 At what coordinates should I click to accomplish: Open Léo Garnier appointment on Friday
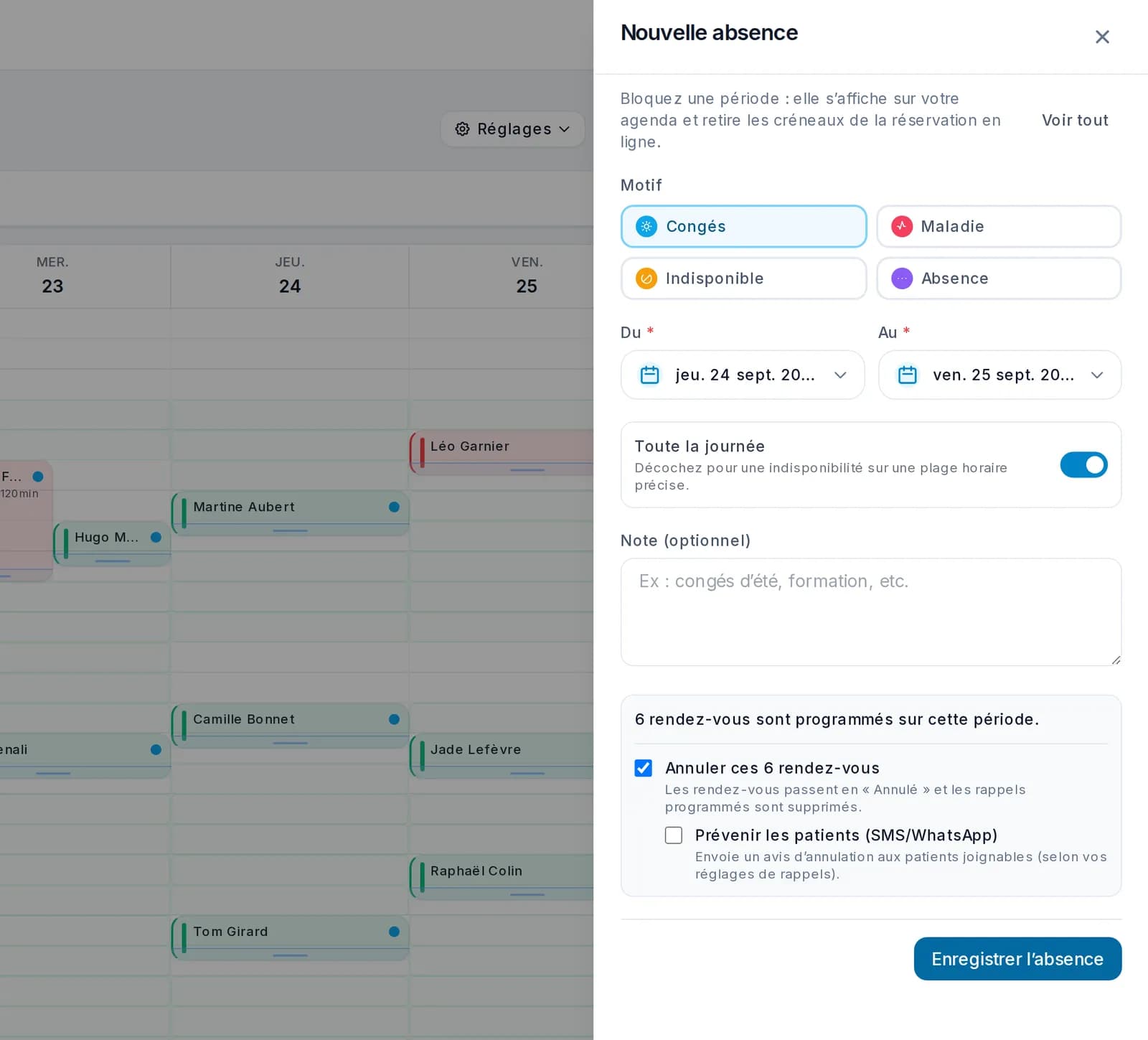click(502, 452)
